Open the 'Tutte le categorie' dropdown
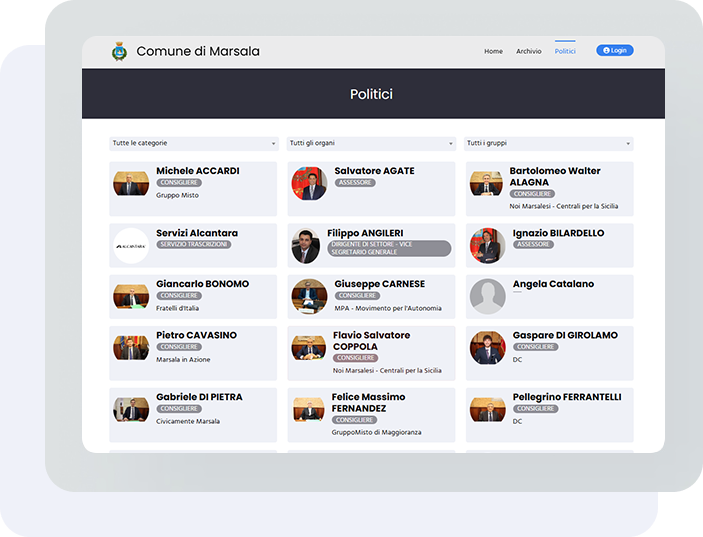This screenshot has height=537, width=703. tap(194, 144)
